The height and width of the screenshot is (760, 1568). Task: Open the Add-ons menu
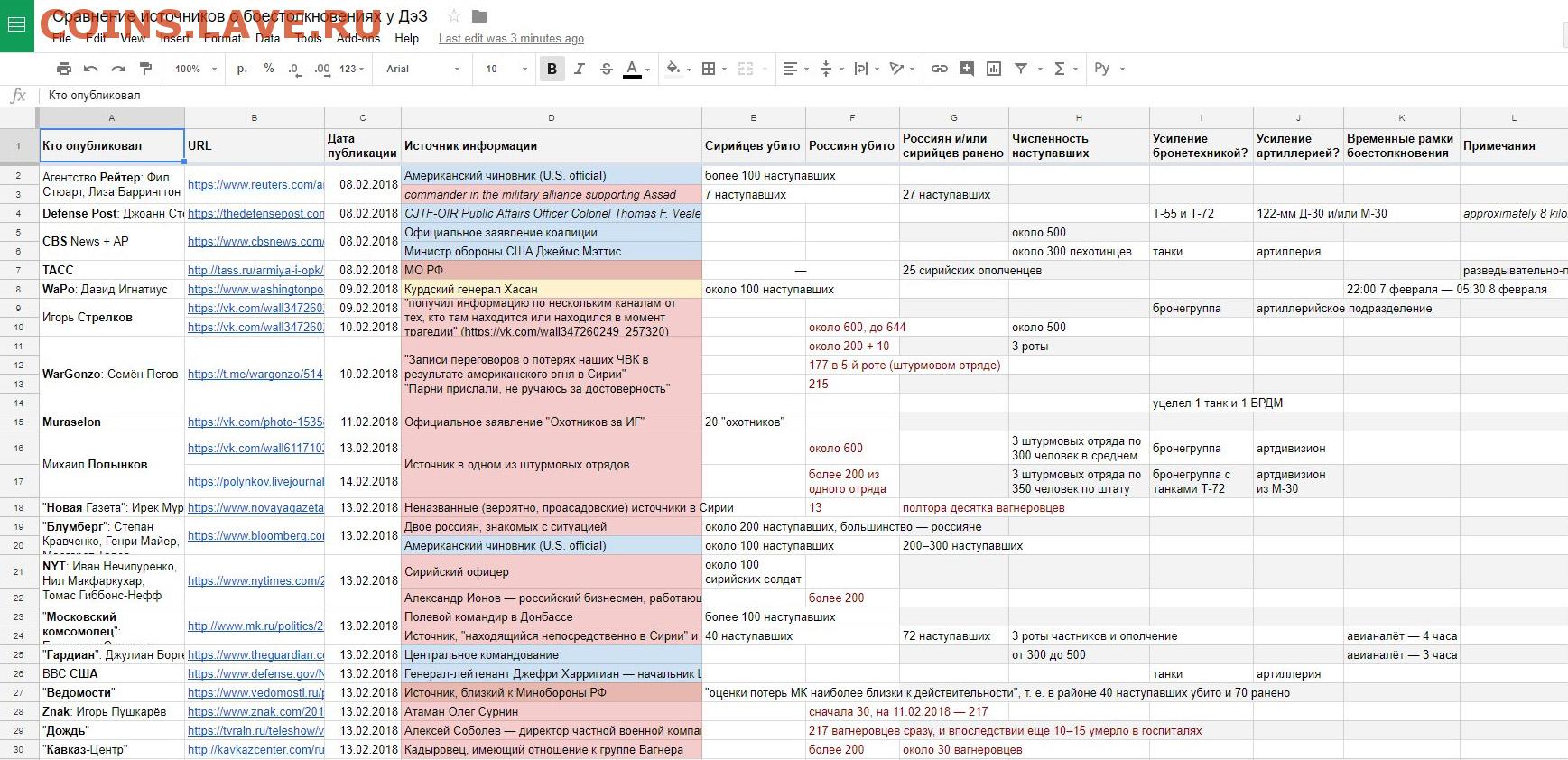tap(358, 39)
